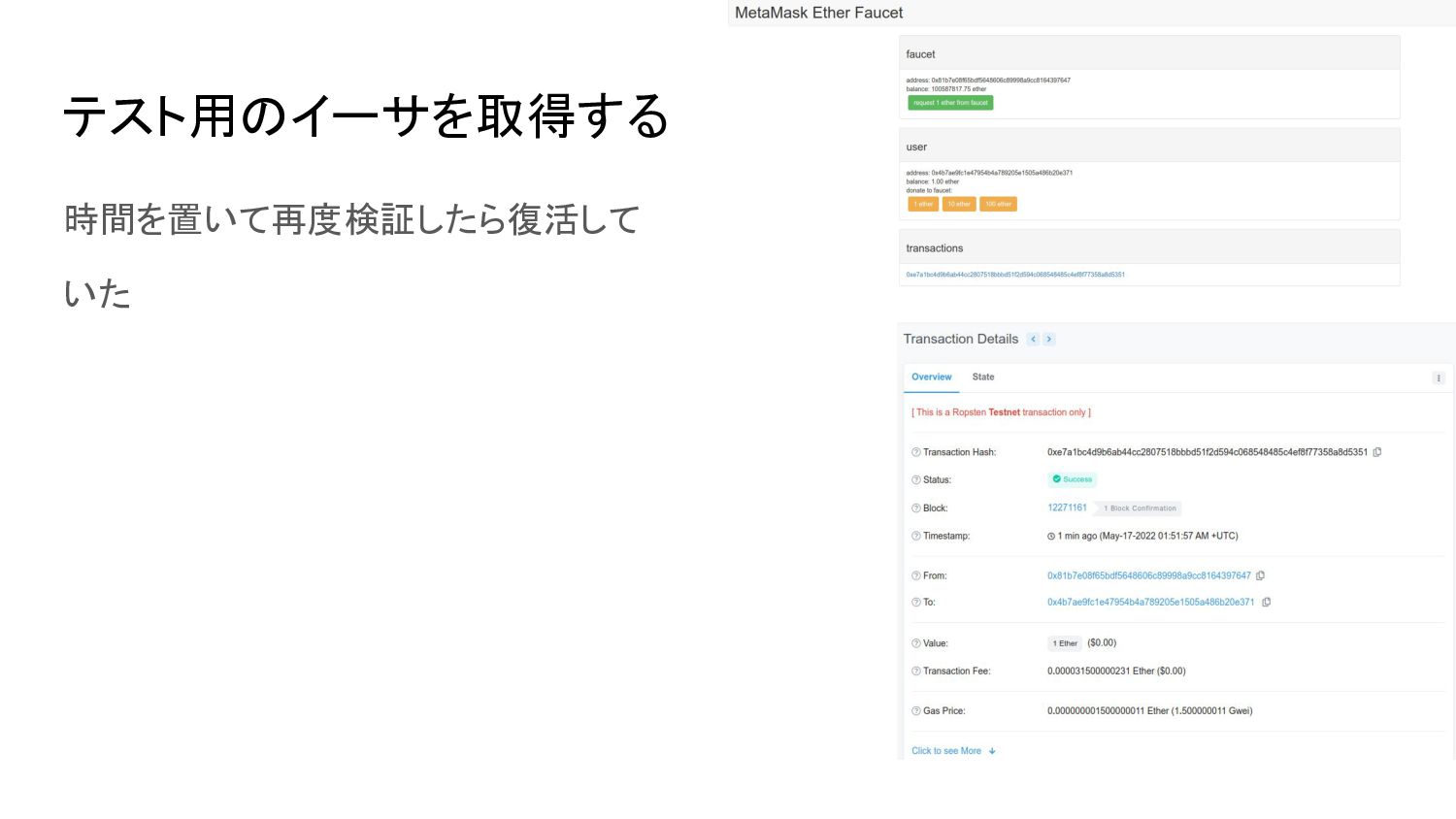Request 1 ether from faucet
Viewport: 1456px width, 819px height.
950,103
